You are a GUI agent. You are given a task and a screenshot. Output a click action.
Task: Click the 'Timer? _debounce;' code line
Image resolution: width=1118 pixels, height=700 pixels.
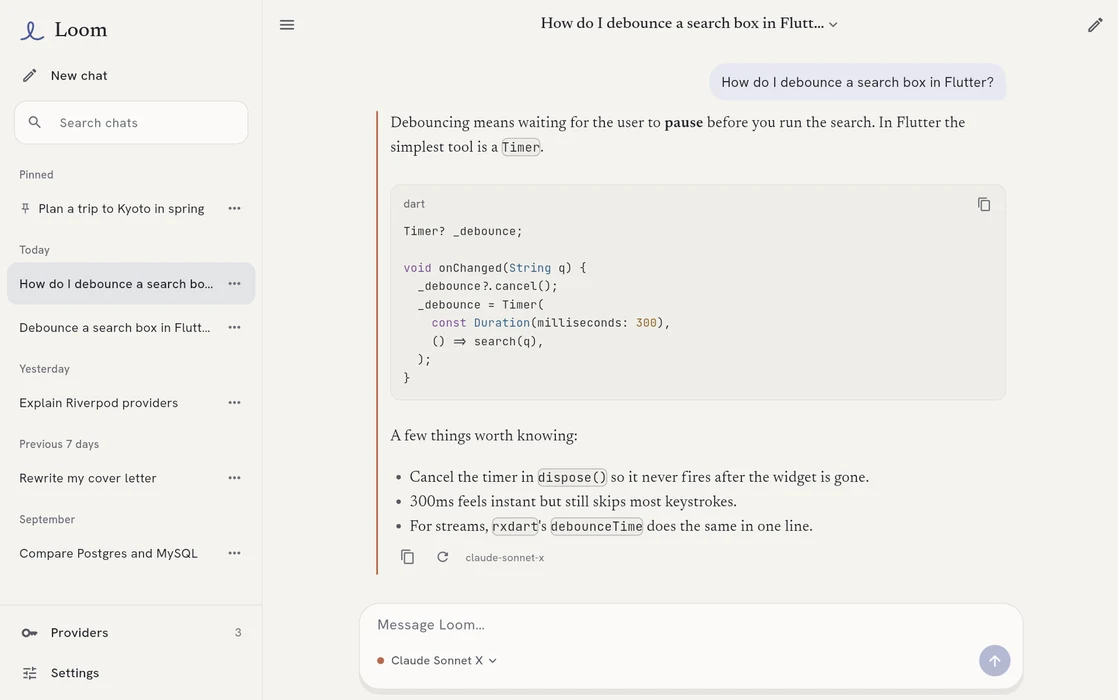[463, 231]
